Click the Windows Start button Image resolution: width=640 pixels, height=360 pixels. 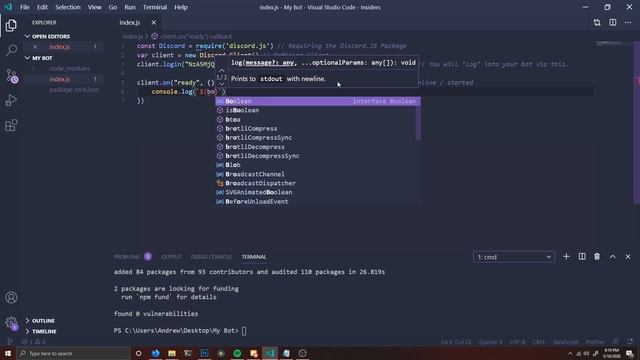click(x=8, y=353)
